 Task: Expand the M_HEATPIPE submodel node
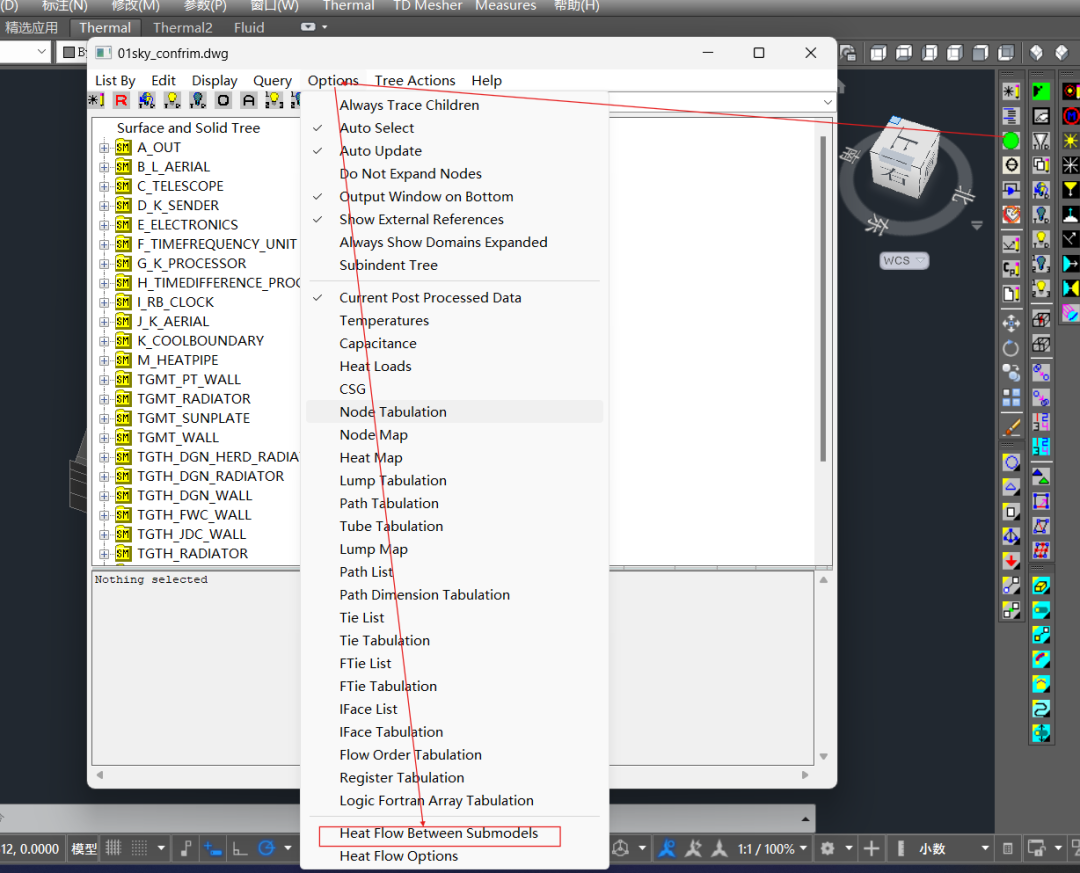click(x=104, y=361)
